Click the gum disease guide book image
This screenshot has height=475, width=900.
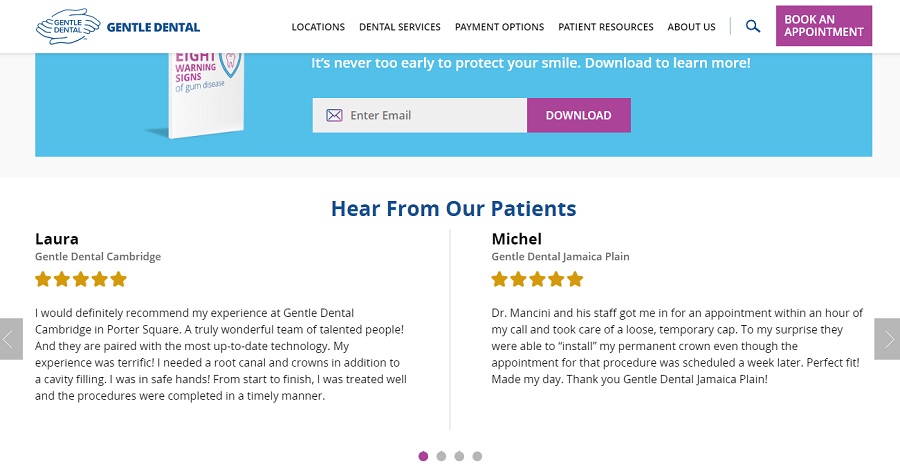coord(202,95)
